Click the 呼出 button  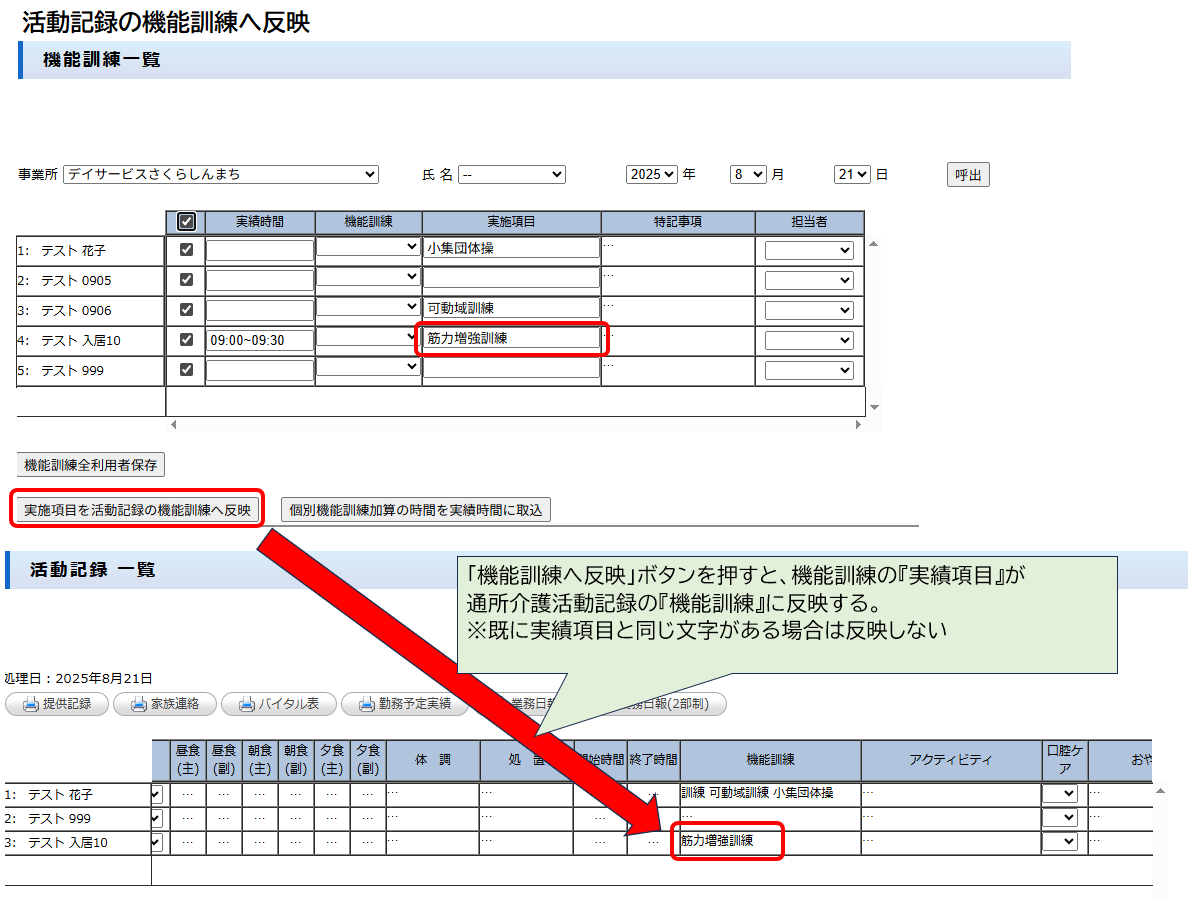[x=967, y=175]
